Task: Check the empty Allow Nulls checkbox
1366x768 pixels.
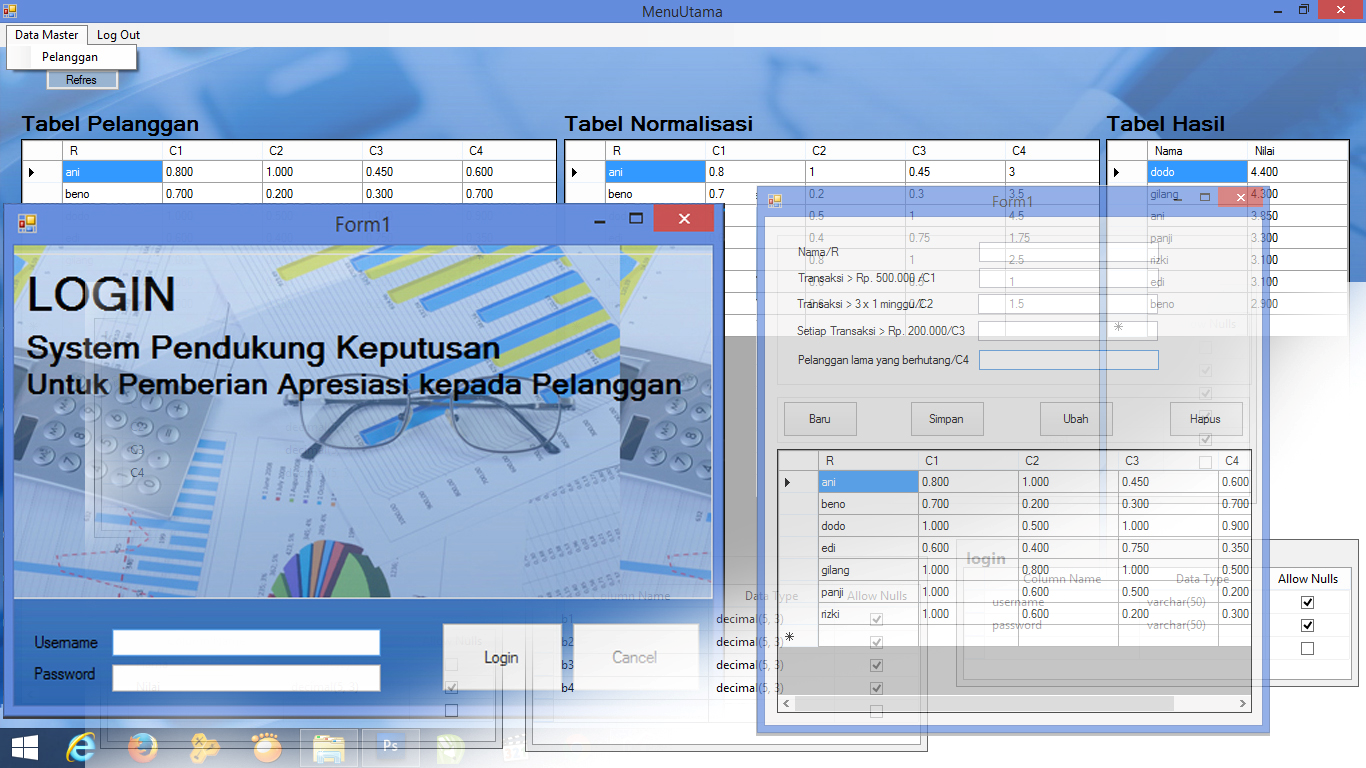Action: tap(1306, 648)
